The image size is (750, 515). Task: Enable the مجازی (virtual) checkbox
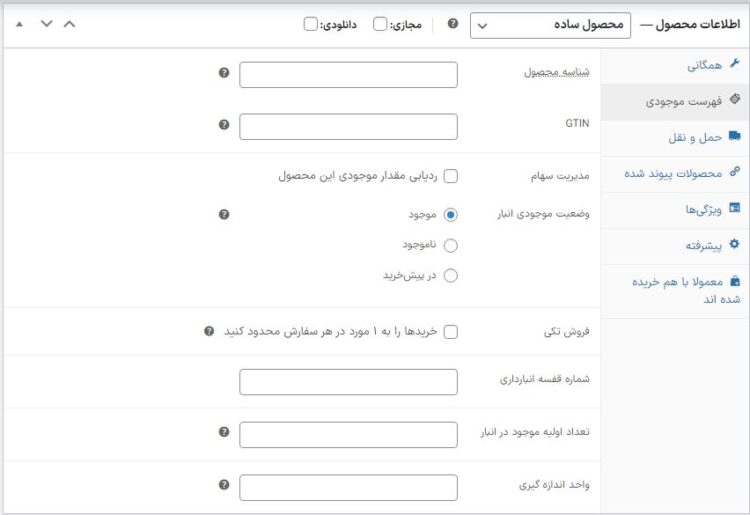point(380,24)
